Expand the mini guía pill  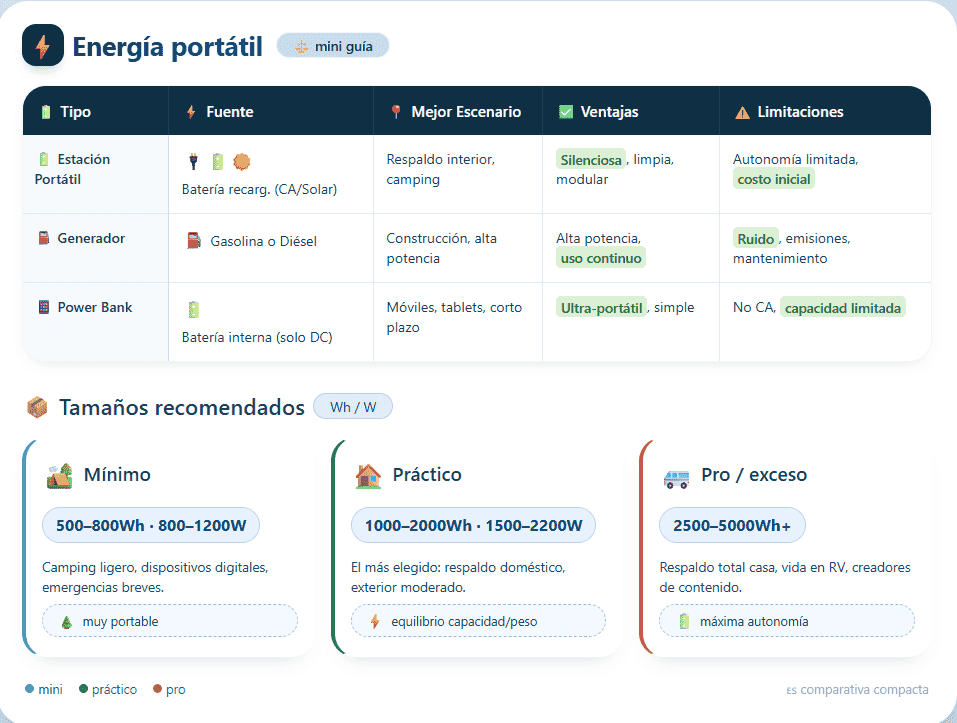point(332,45)
